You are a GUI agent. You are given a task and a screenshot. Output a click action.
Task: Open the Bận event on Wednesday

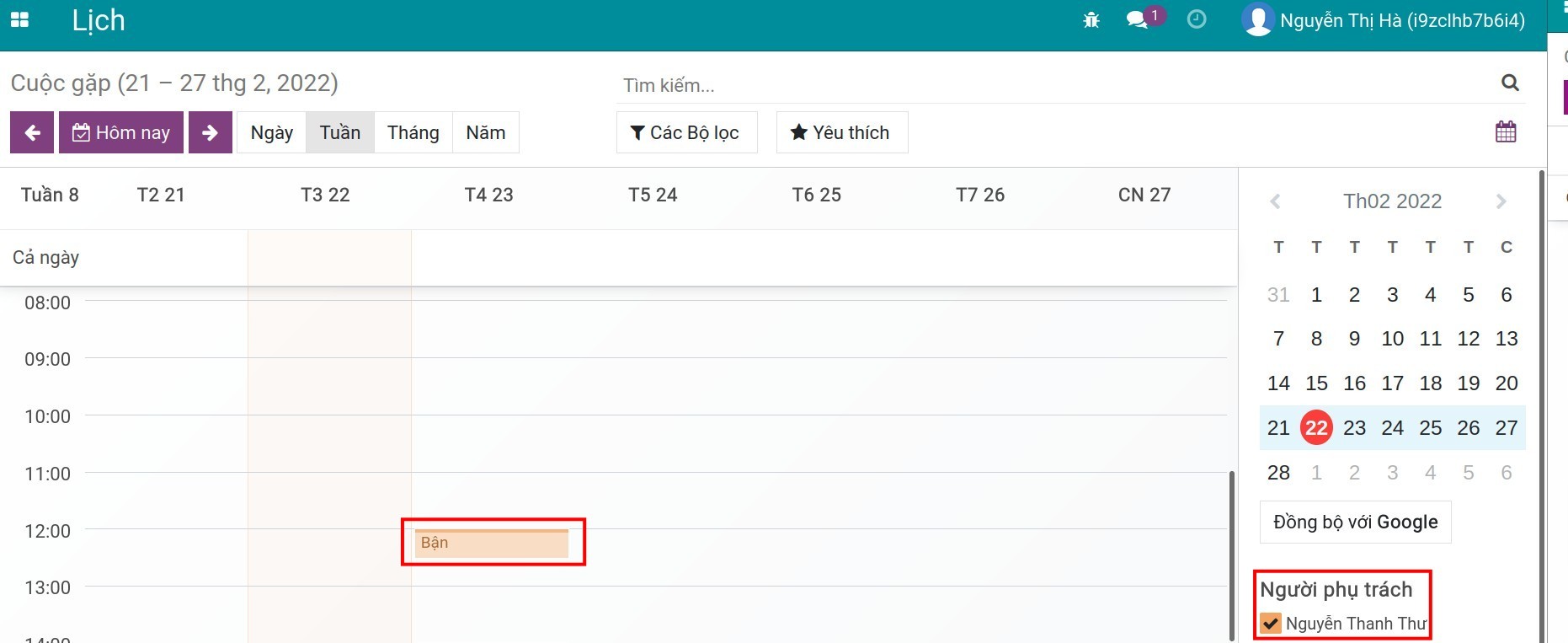(x=492, y=544)
